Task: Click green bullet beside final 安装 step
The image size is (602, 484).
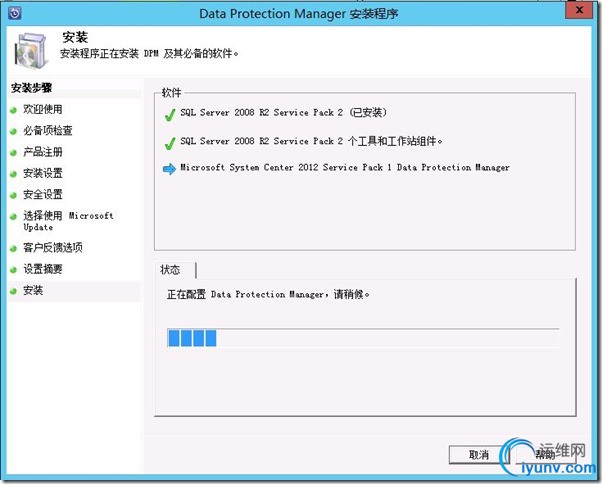Action: coord(13,291)
